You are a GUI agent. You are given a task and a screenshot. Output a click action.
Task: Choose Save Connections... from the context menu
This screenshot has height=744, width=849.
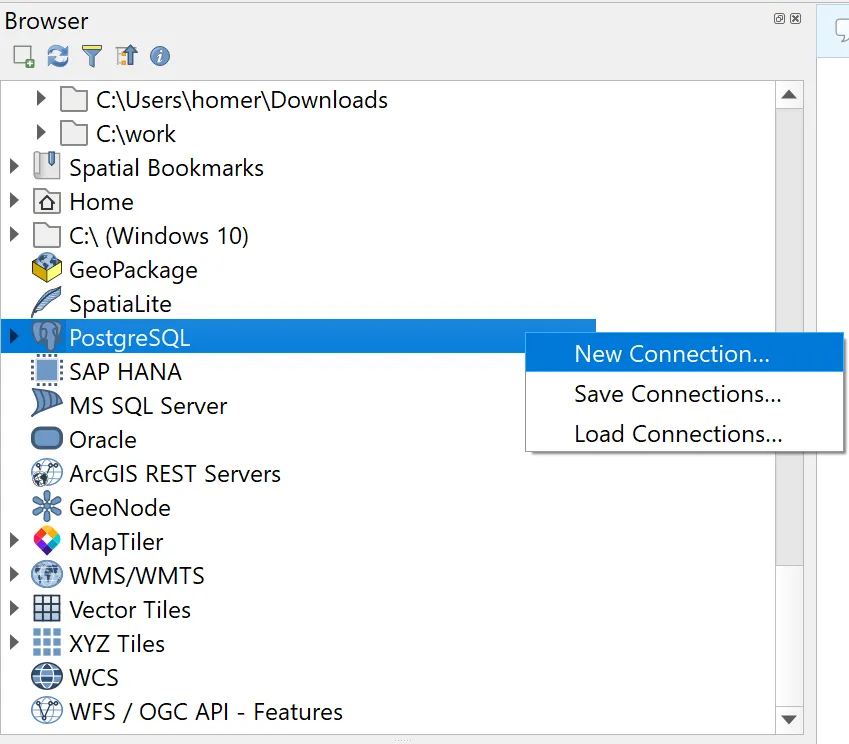pyautogui.click(x=677, y=394)
